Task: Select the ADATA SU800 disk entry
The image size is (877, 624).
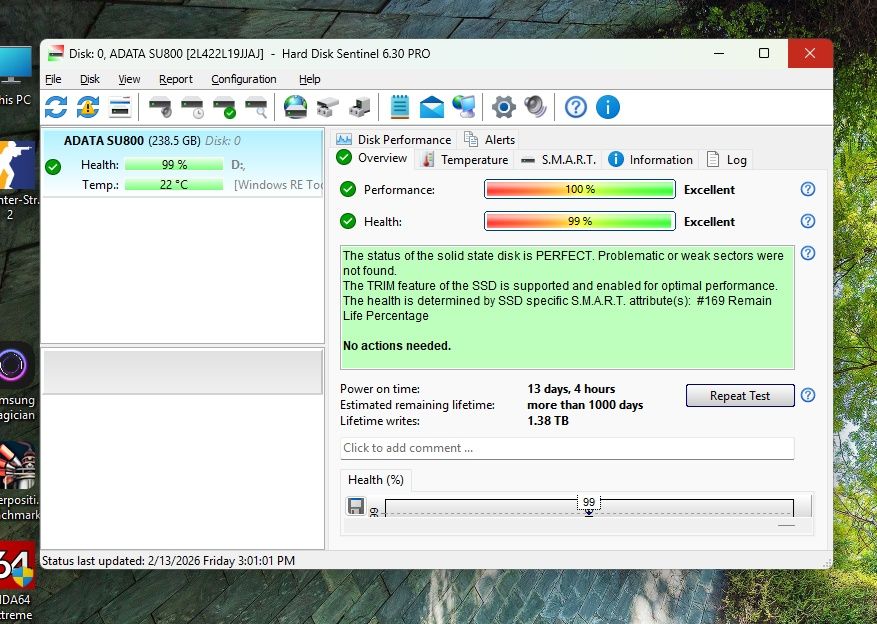Action: 183,163
